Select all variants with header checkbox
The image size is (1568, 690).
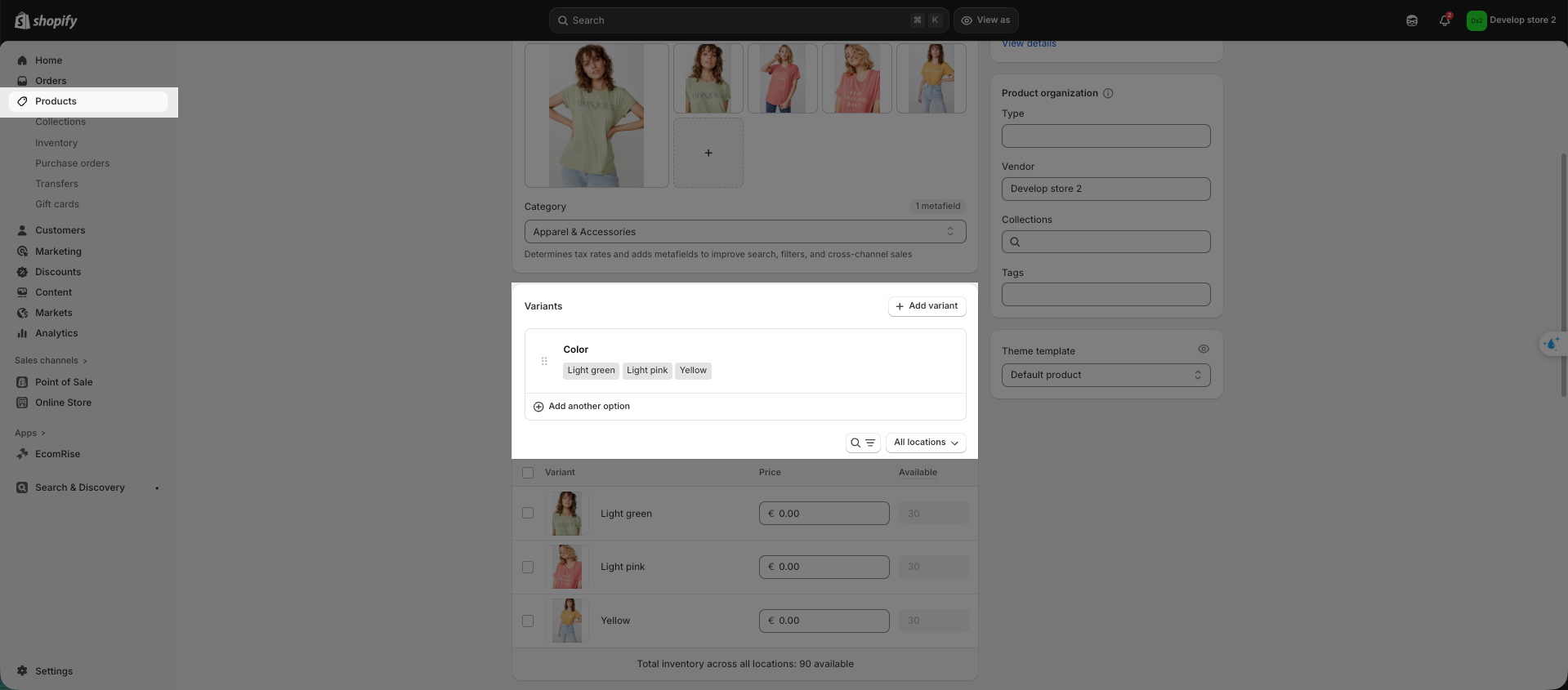[528, 473]
